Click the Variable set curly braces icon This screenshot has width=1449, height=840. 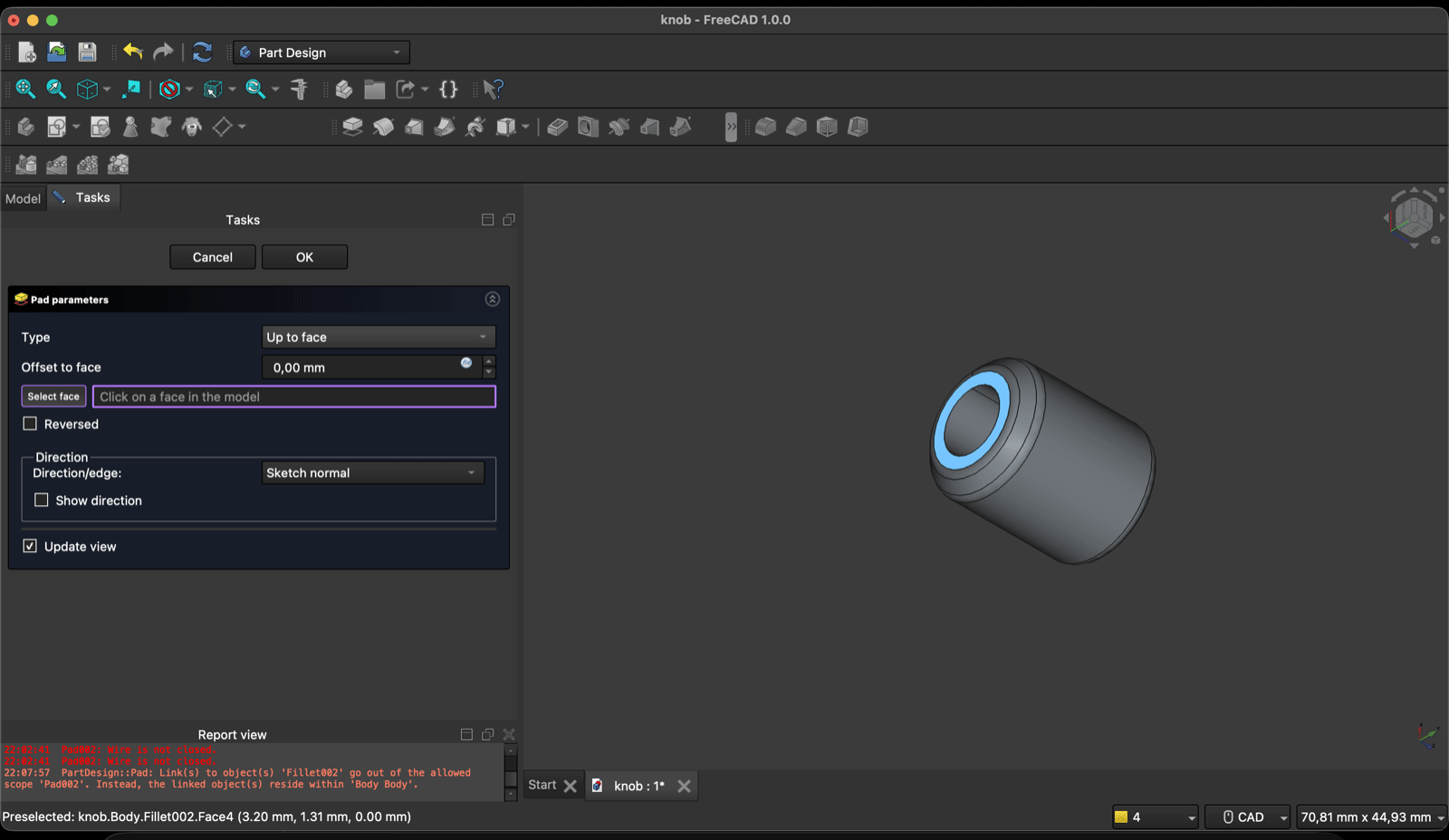[x=448, y=89]
